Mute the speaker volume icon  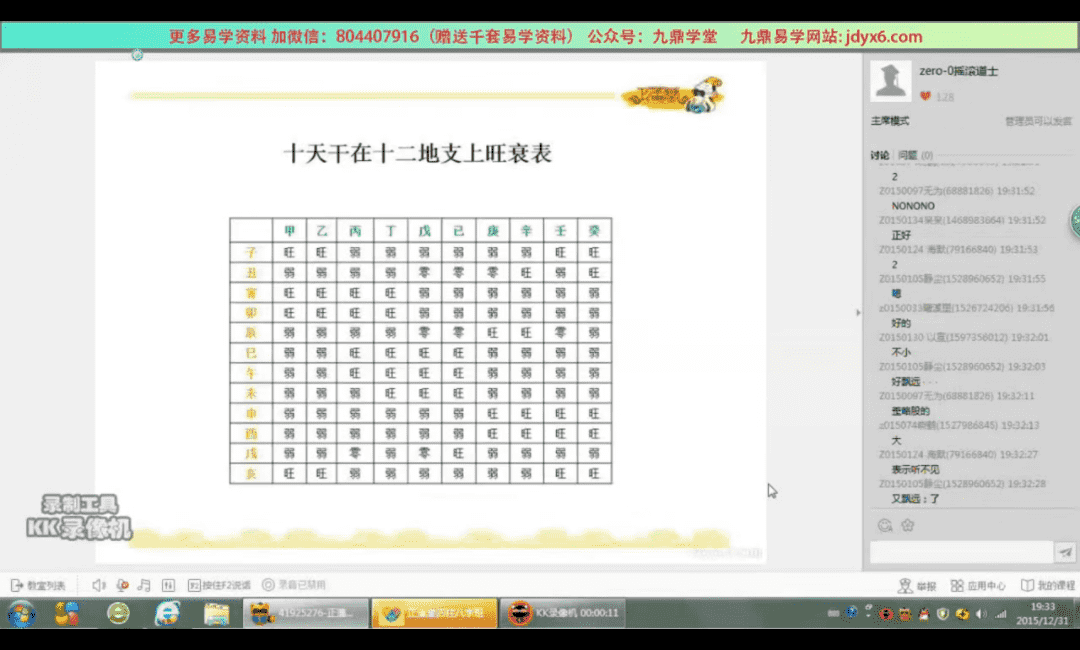[99, 585]
